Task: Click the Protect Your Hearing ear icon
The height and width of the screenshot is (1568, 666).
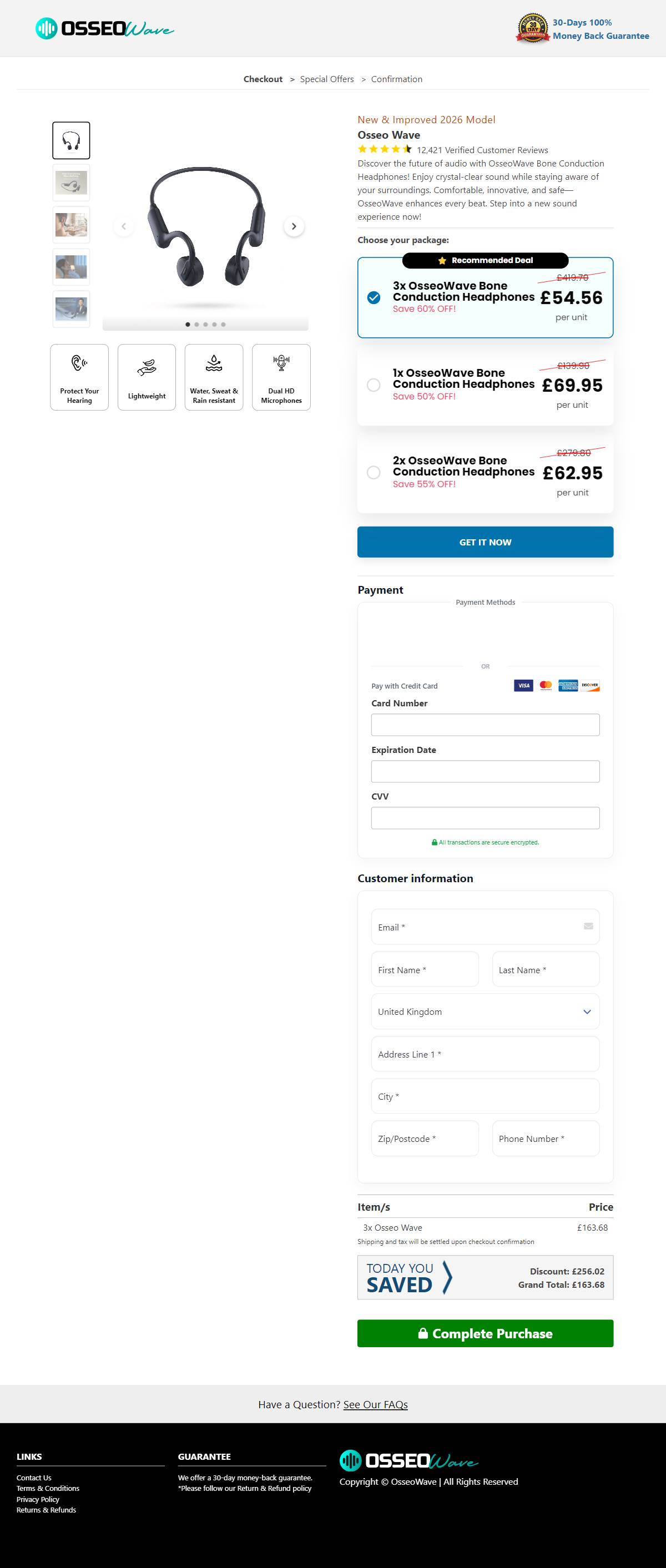Action: [79, 363]
